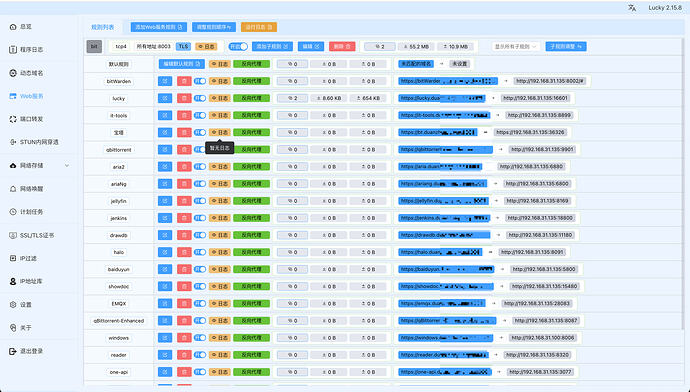This screenshot has height=392, width=690.
Task: Click the 所有地址:8003 listen address label
Action: click(153, 46)
